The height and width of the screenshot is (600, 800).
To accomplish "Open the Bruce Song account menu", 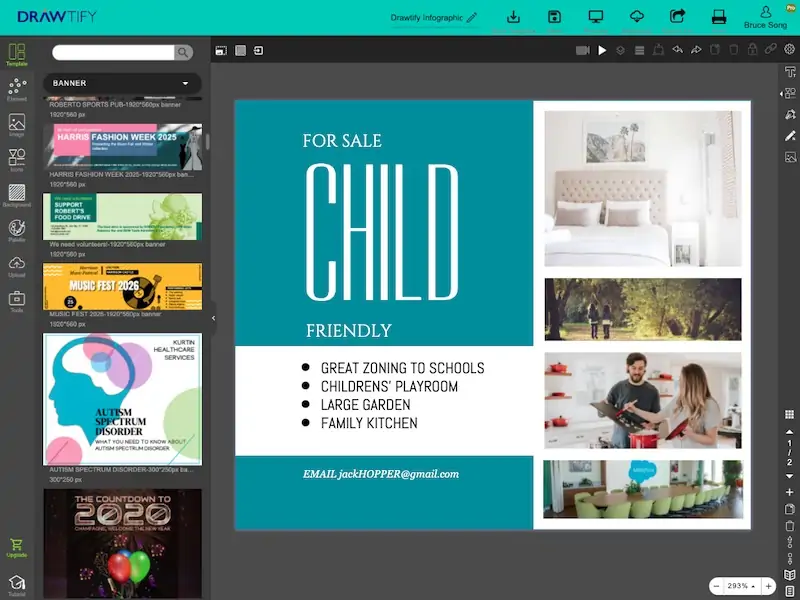I will [x=766, y=17].
